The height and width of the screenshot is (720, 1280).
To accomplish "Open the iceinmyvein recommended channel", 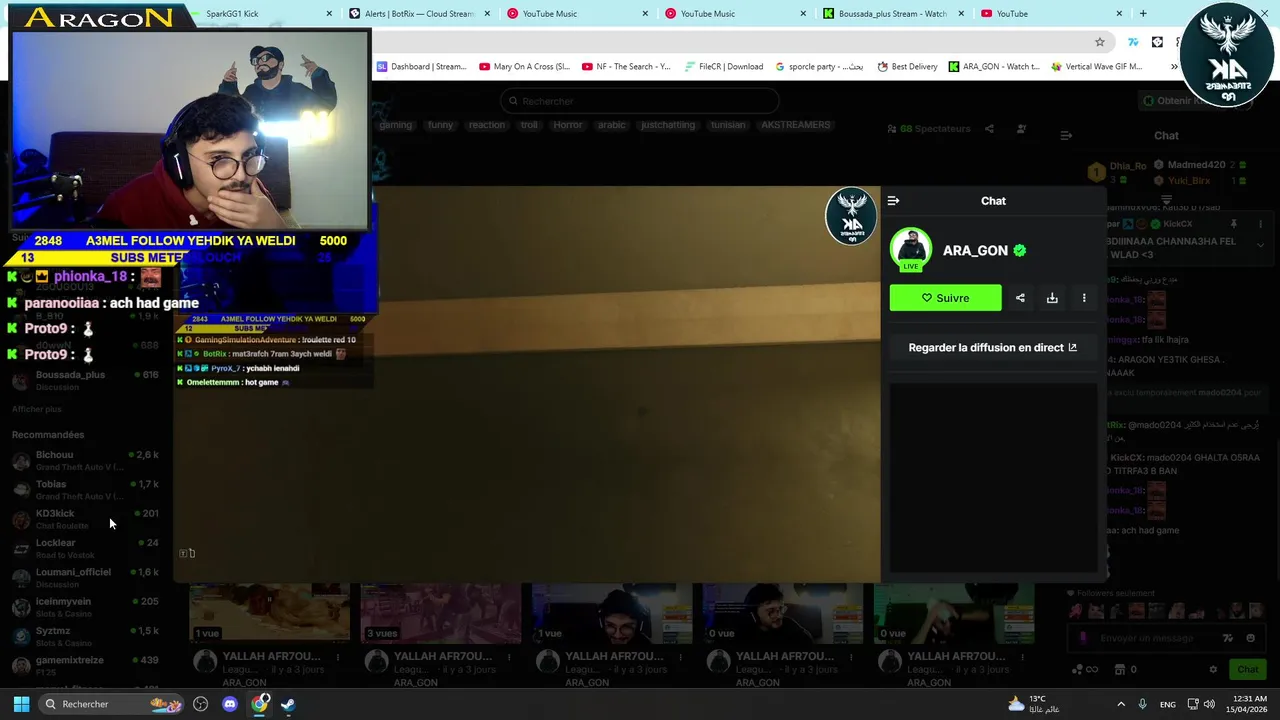I will (x=85, y=607).
